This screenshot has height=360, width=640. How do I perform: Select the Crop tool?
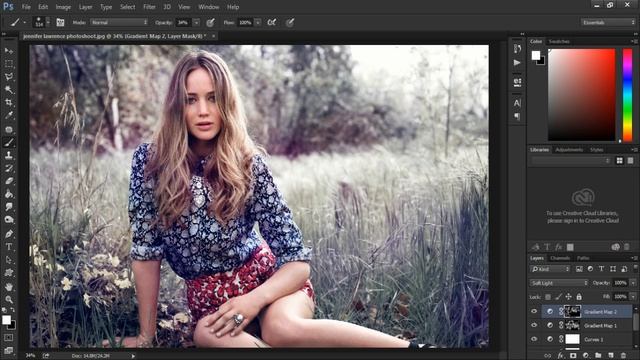[x=9, y=102]
